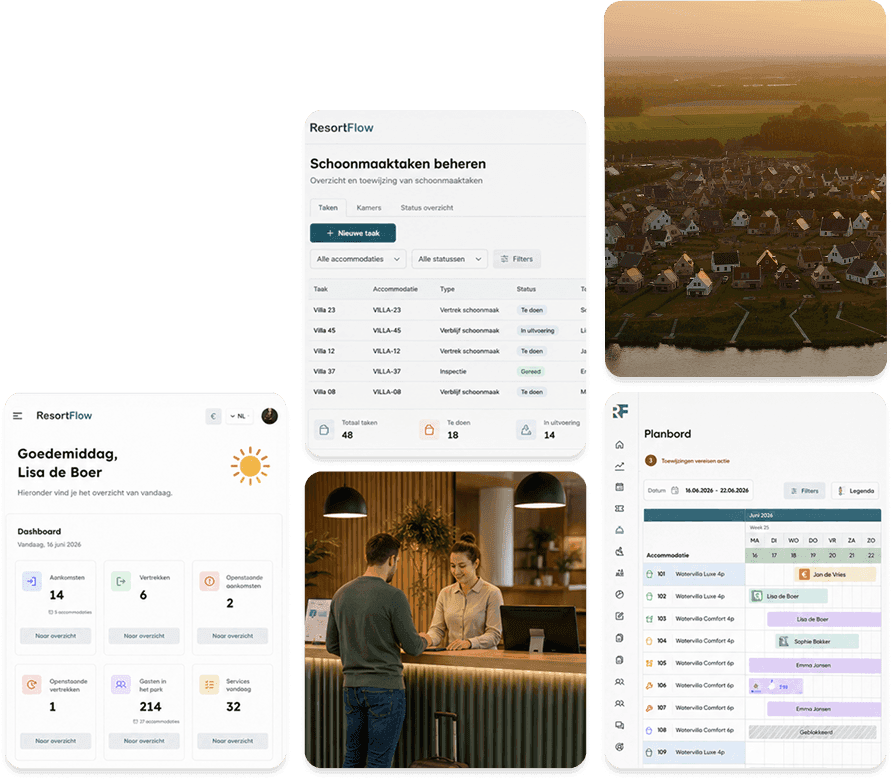892x779 pixels.
Task: Click Naar overzicht under Openstaande vertrekken
Action: [56, 741]
